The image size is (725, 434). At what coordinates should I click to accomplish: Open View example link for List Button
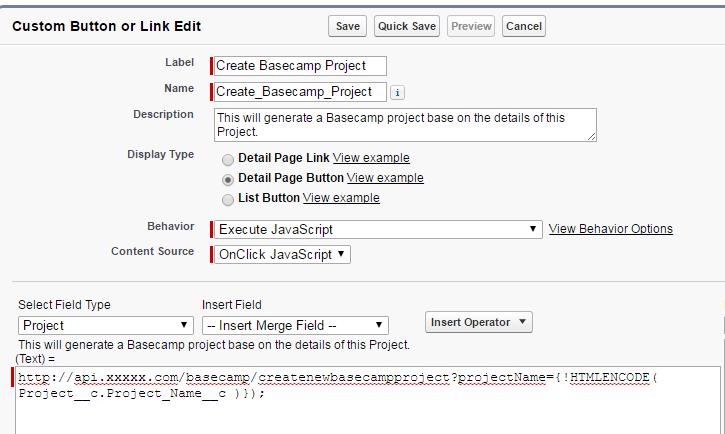(x=341, y=198)
